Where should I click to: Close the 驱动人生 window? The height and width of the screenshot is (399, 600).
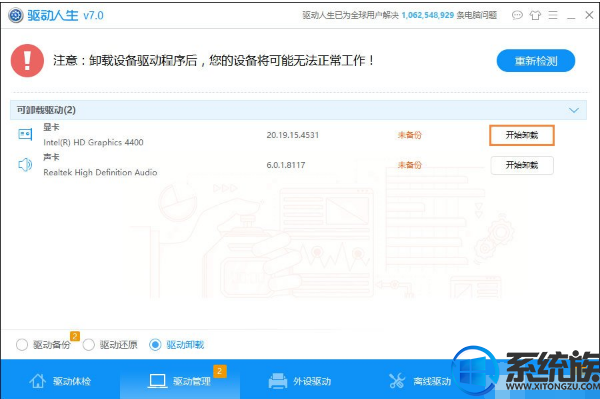(x=589, y=15)
